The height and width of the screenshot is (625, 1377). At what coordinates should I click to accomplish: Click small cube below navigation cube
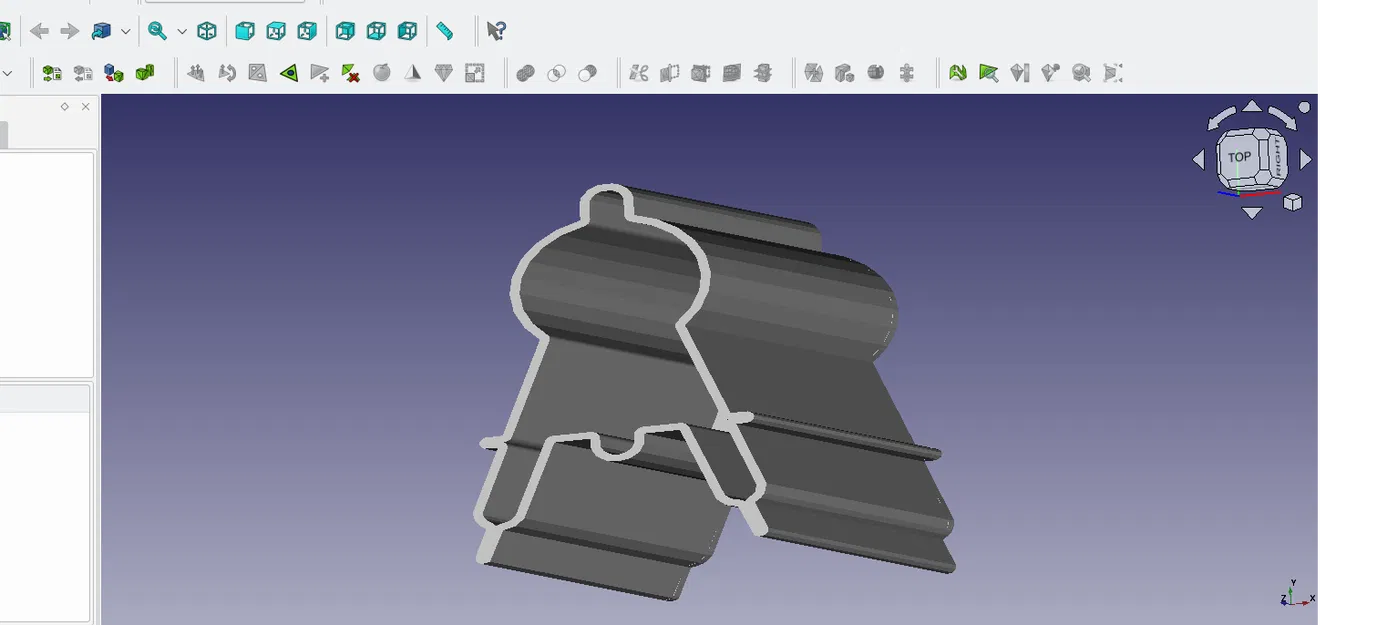tap(1292, 203)
